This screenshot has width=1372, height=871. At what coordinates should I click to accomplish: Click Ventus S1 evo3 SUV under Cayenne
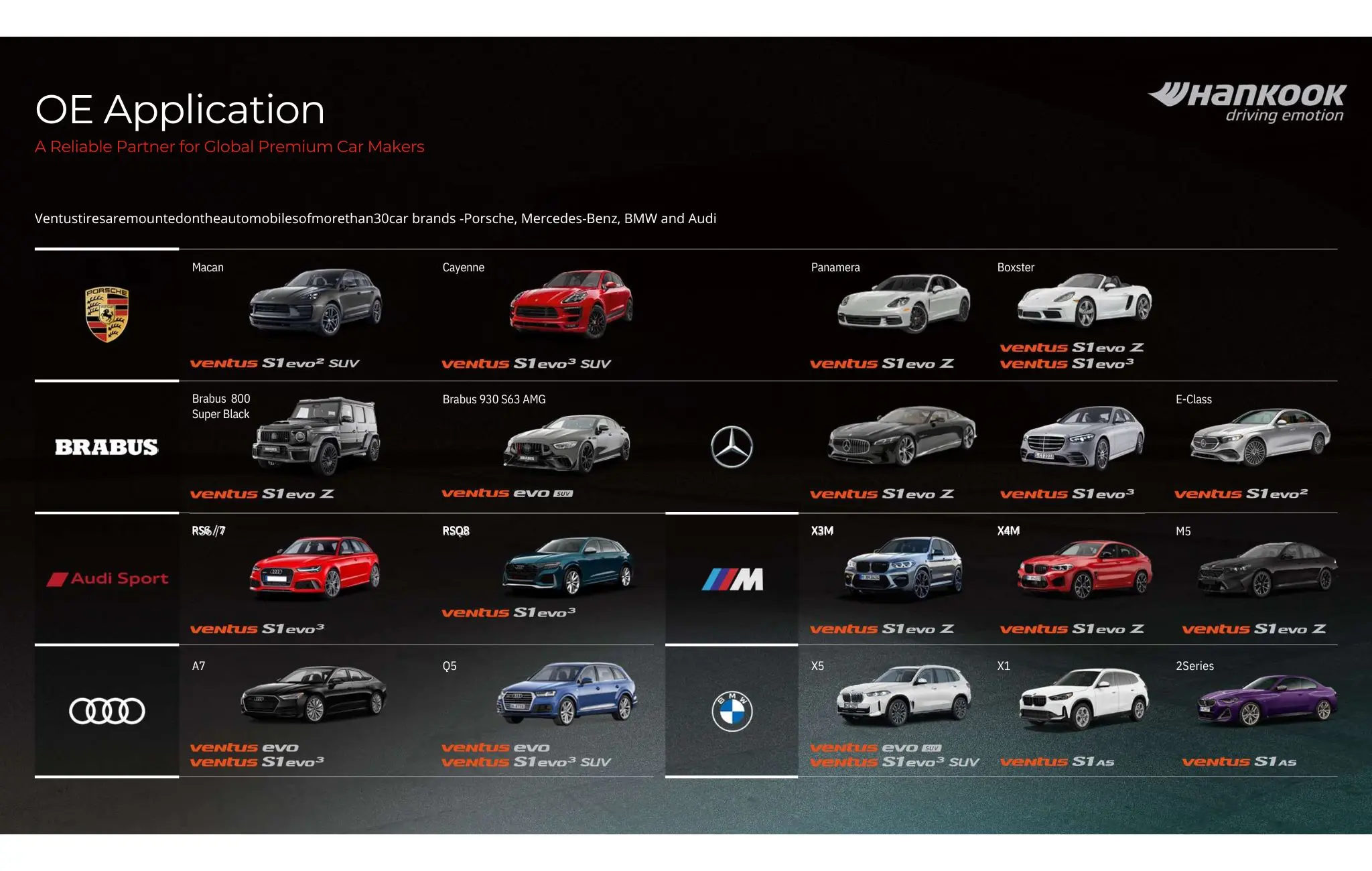coord(526,364)
